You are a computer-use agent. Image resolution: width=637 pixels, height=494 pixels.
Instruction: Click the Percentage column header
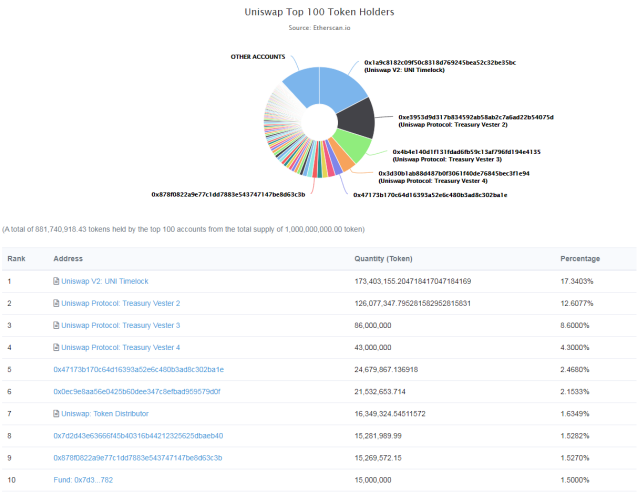click(580, 258)
